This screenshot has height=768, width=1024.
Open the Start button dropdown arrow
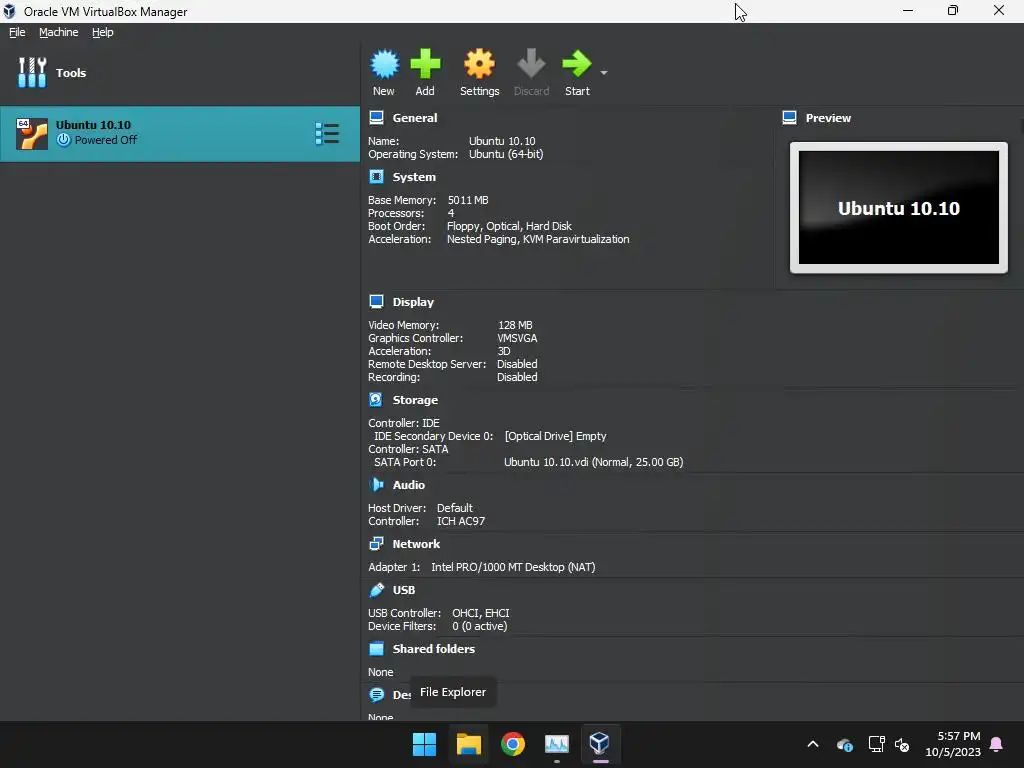(x=604, y=72)
